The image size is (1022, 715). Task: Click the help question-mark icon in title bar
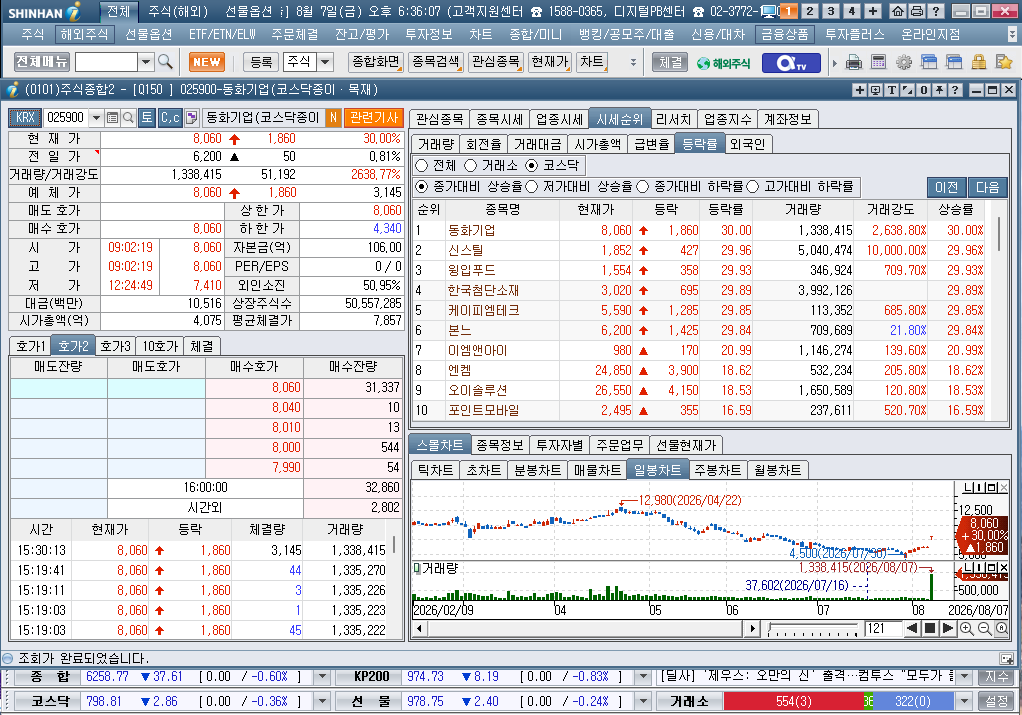tap(935, 11)
